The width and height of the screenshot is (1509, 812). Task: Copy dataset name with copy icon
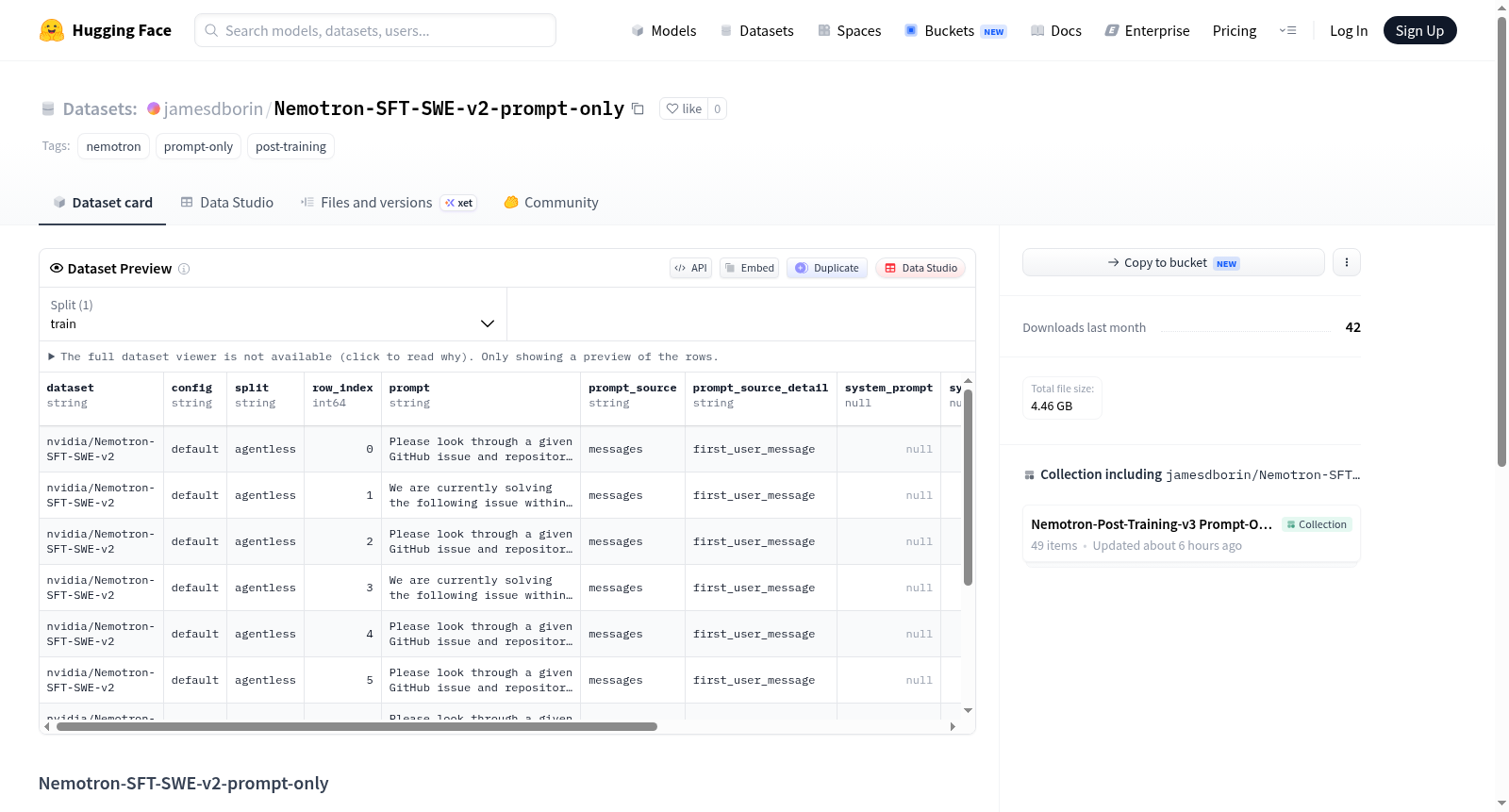click(x=638, y=108)
